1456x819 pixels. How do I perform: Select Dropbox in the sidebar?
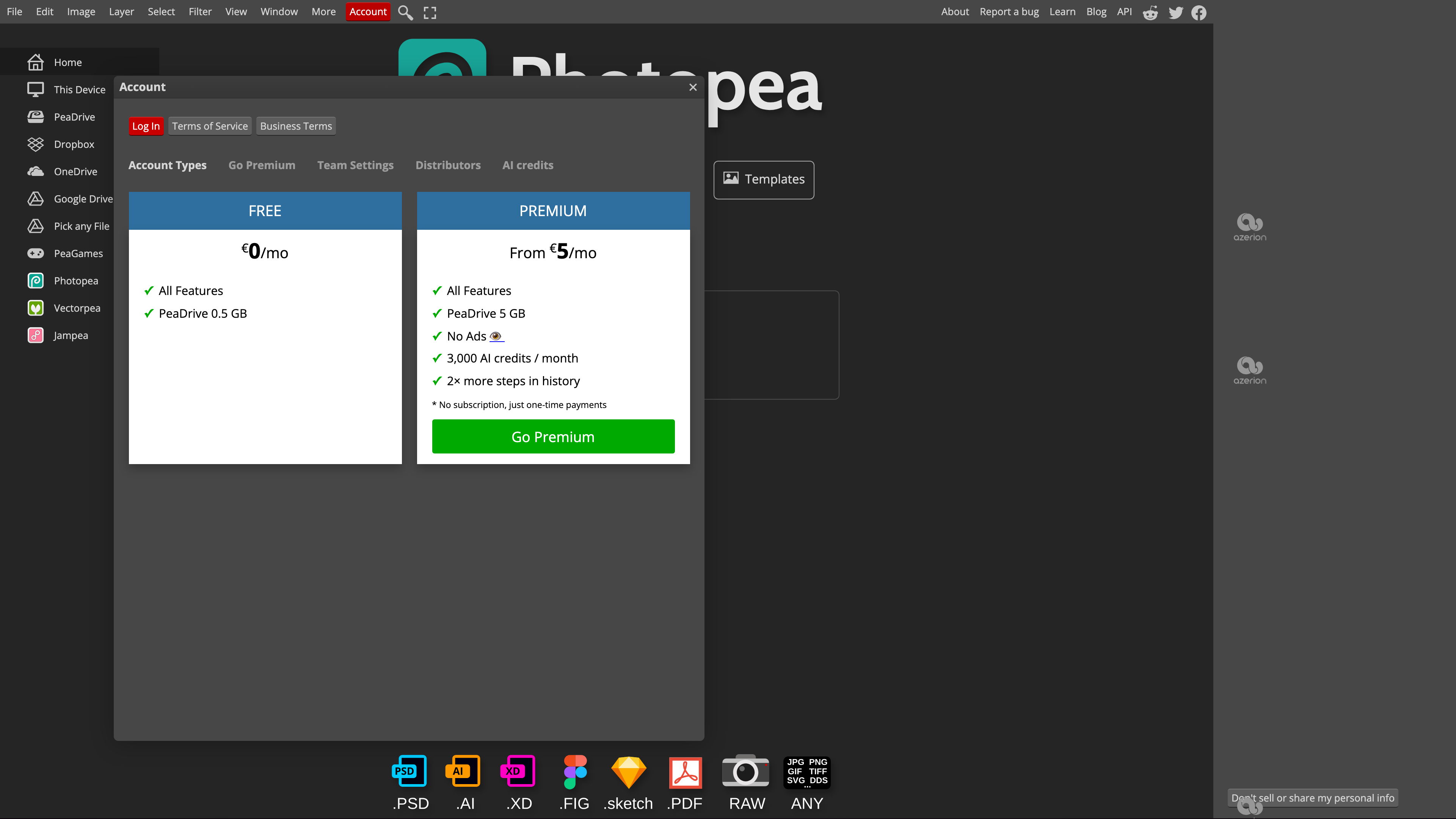(61, 144)
